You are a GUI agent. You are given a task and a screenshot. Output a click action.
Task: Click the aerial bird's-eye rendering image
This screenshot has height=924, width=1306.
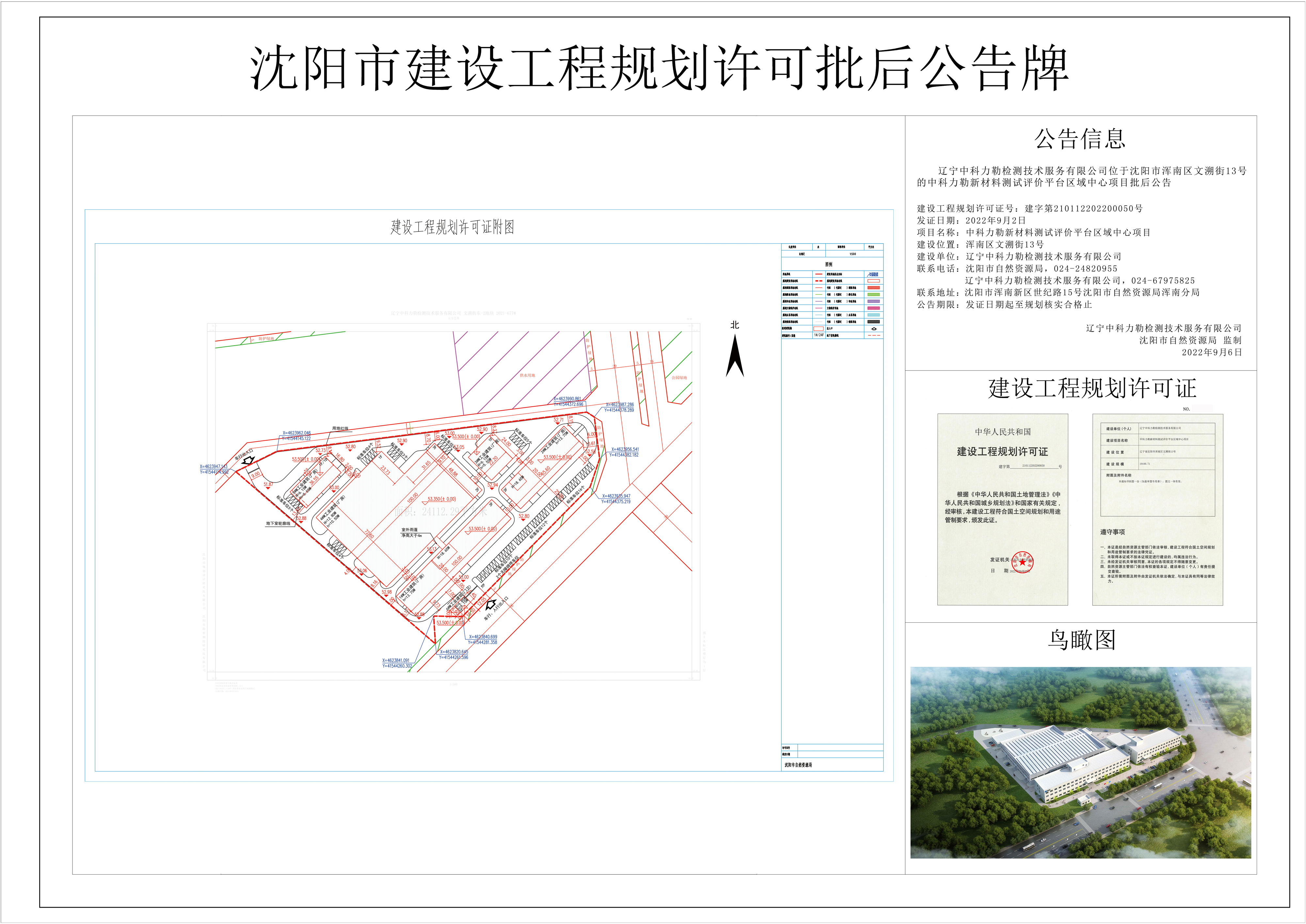1080,762
